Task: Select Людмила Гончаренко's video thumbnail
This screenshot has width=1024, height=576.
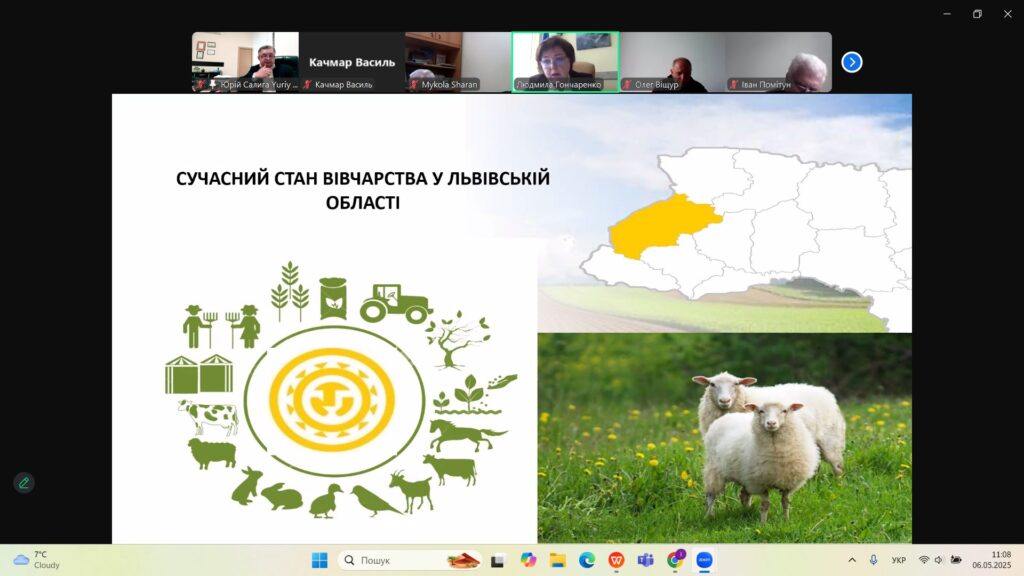Action: click(565, 62)
